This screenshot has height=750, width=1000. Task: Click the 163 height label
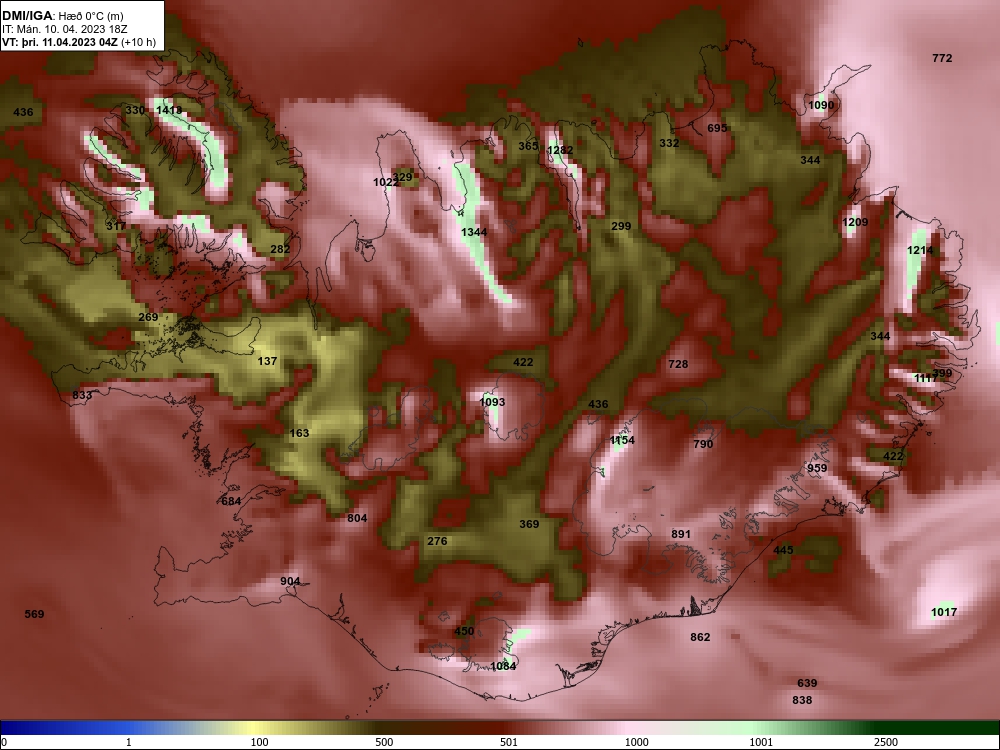click(299, 434)
